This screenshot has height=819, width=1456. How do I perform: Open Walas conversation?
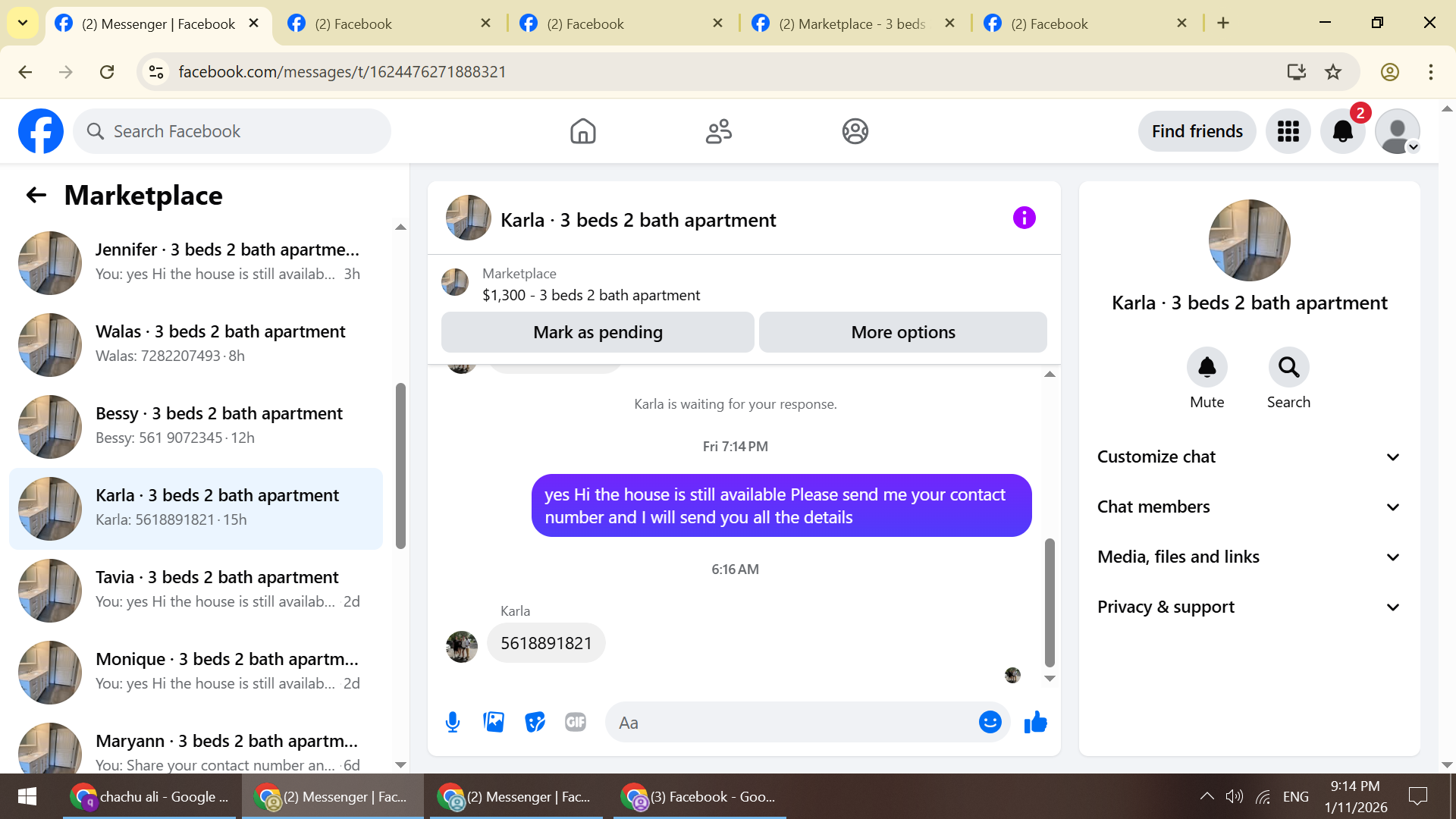[196, 344]
